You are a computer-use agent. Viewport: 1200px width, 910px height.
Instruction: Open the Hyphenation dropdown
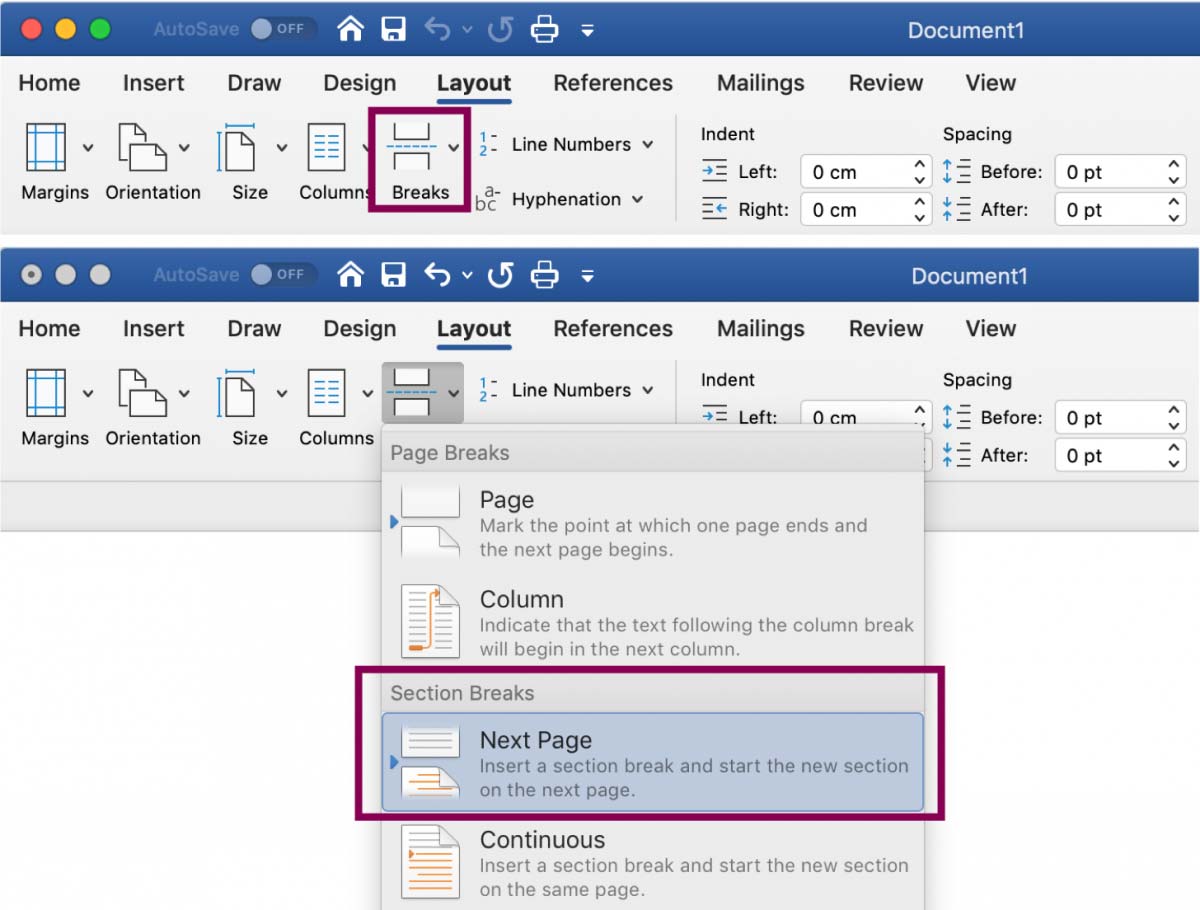coord(578,199)
